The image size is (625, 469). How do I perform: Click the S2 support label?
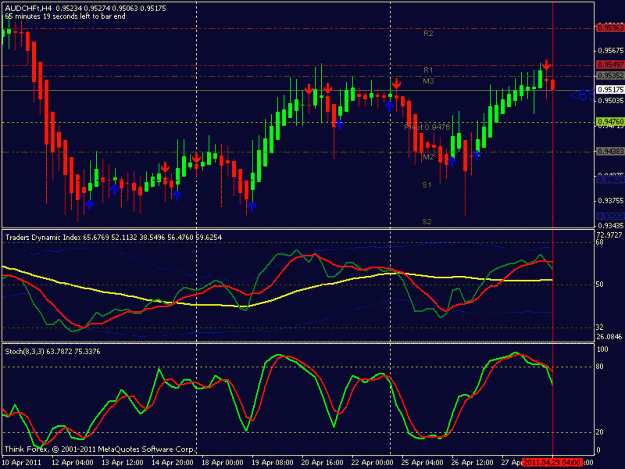[427, 222]
